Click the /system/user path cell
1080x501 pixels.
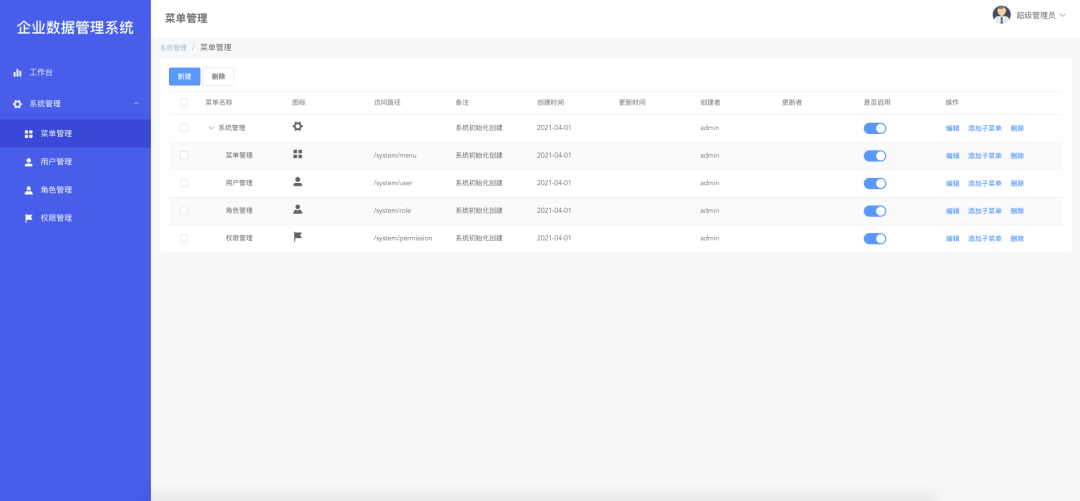pos(393,183)
